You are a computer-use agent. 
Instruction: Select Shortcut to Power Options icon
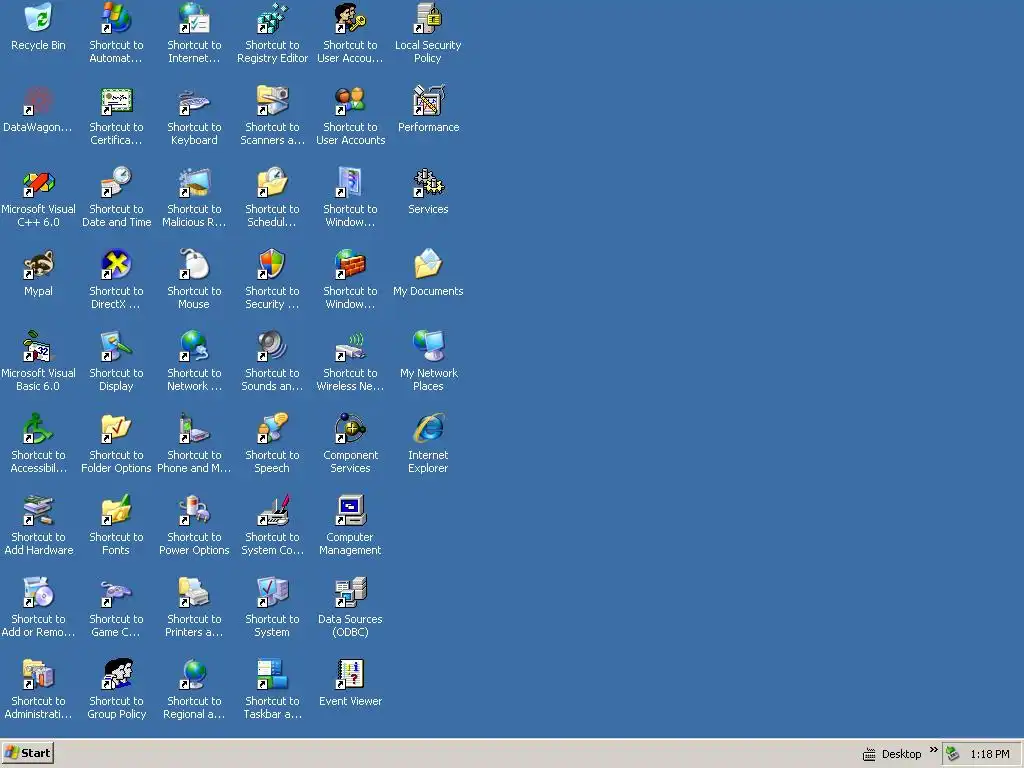194,511
